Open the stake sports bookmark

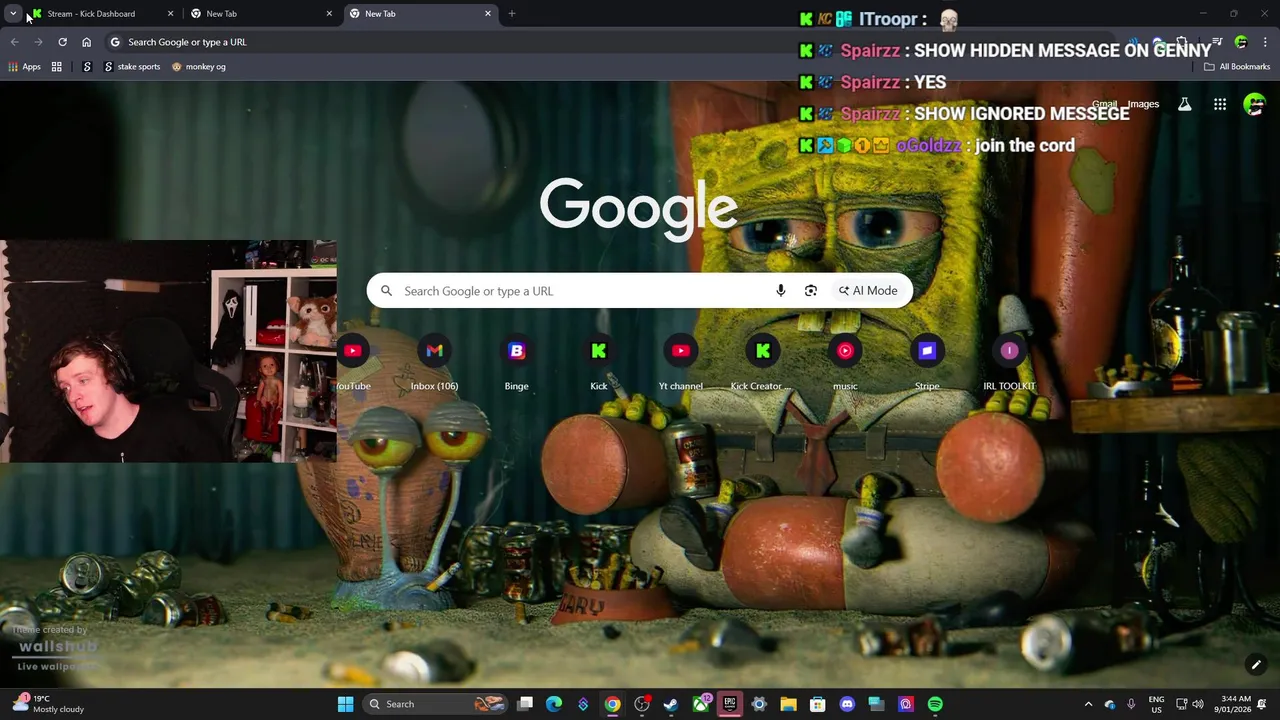132,67
